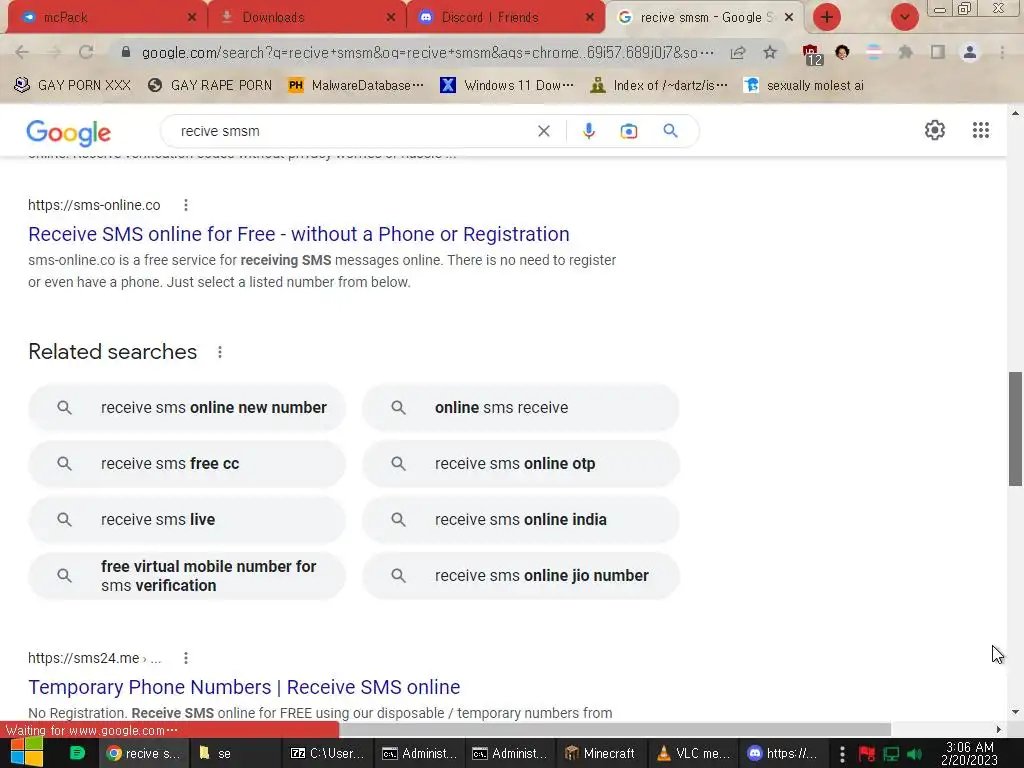Open Receive SMS online for Free result
The height and width of the screenshot is (768, 1024).
tap(298, 234)
